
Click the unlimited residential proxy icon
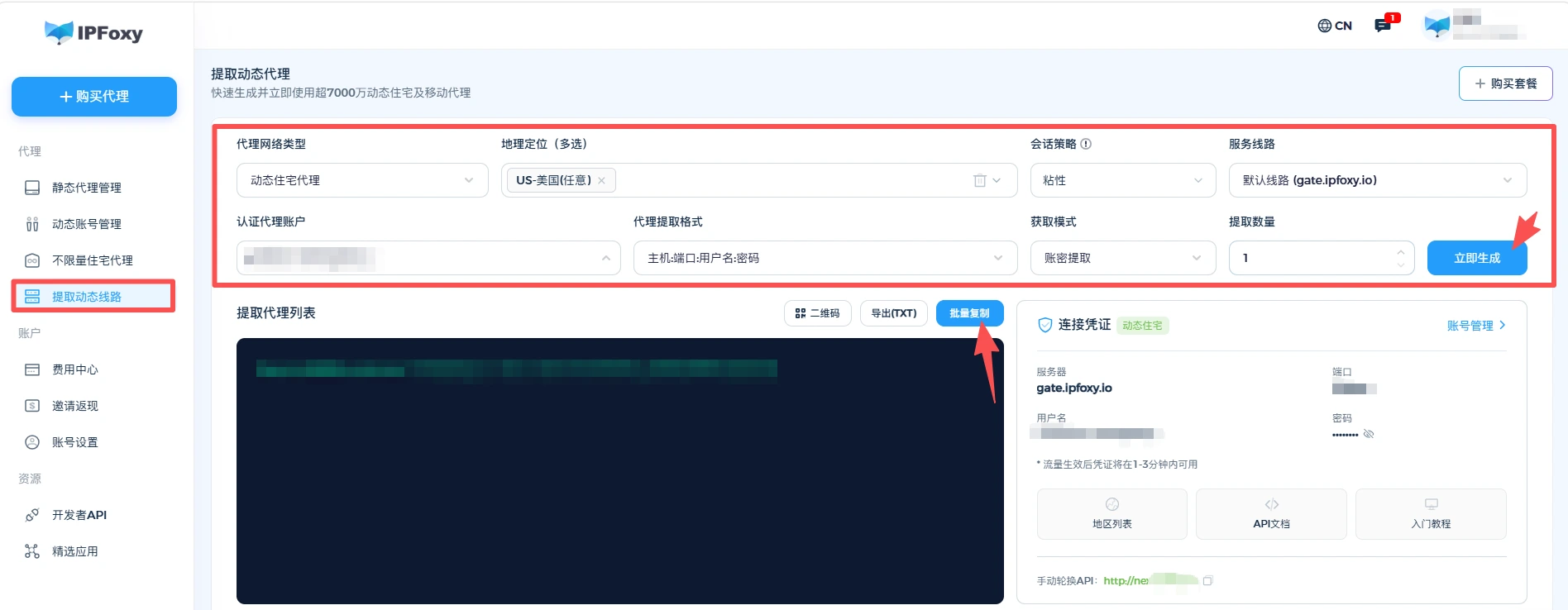[x=32, y=260]
